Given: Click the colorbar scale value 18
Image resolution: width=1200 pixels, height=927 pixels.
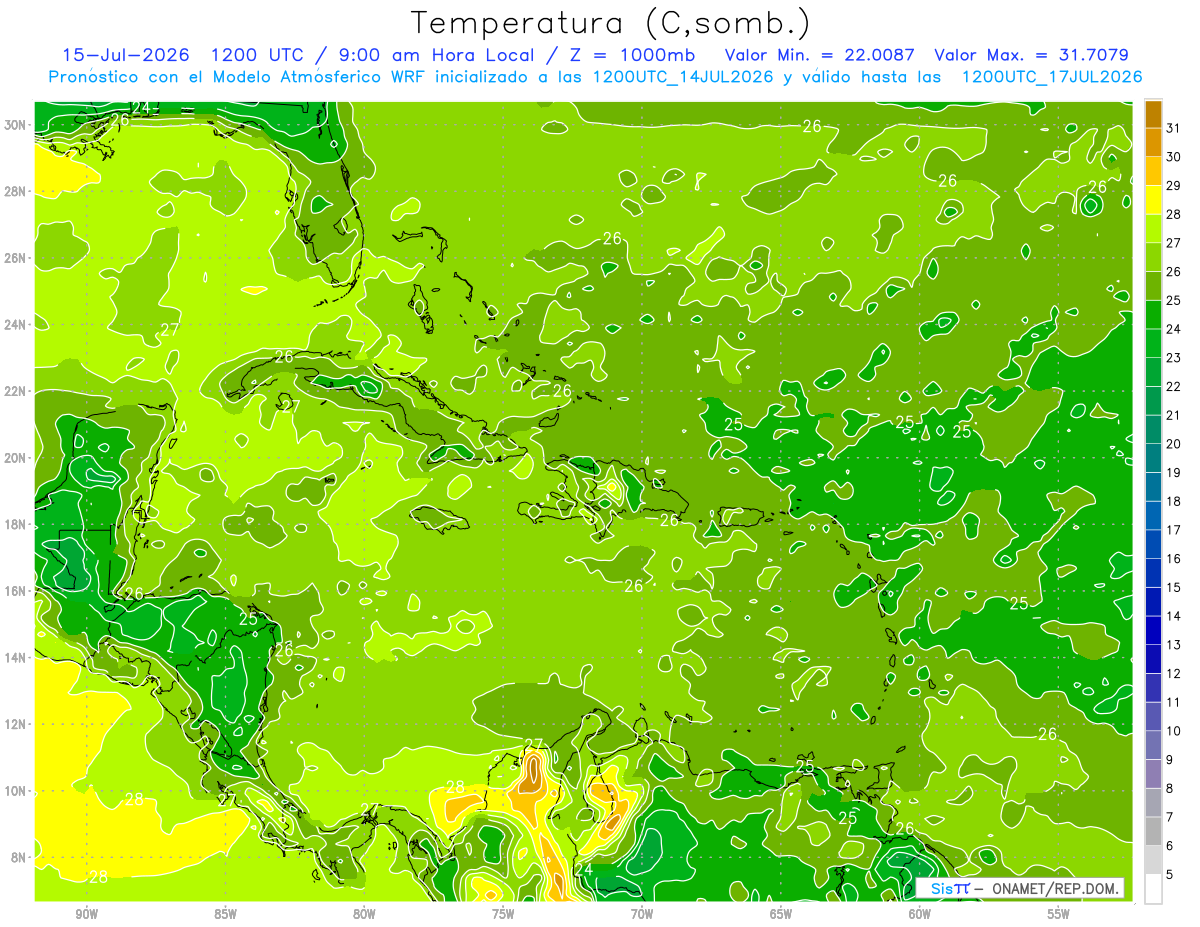Looking at the screenshot, I should (x=1174, y=501).
